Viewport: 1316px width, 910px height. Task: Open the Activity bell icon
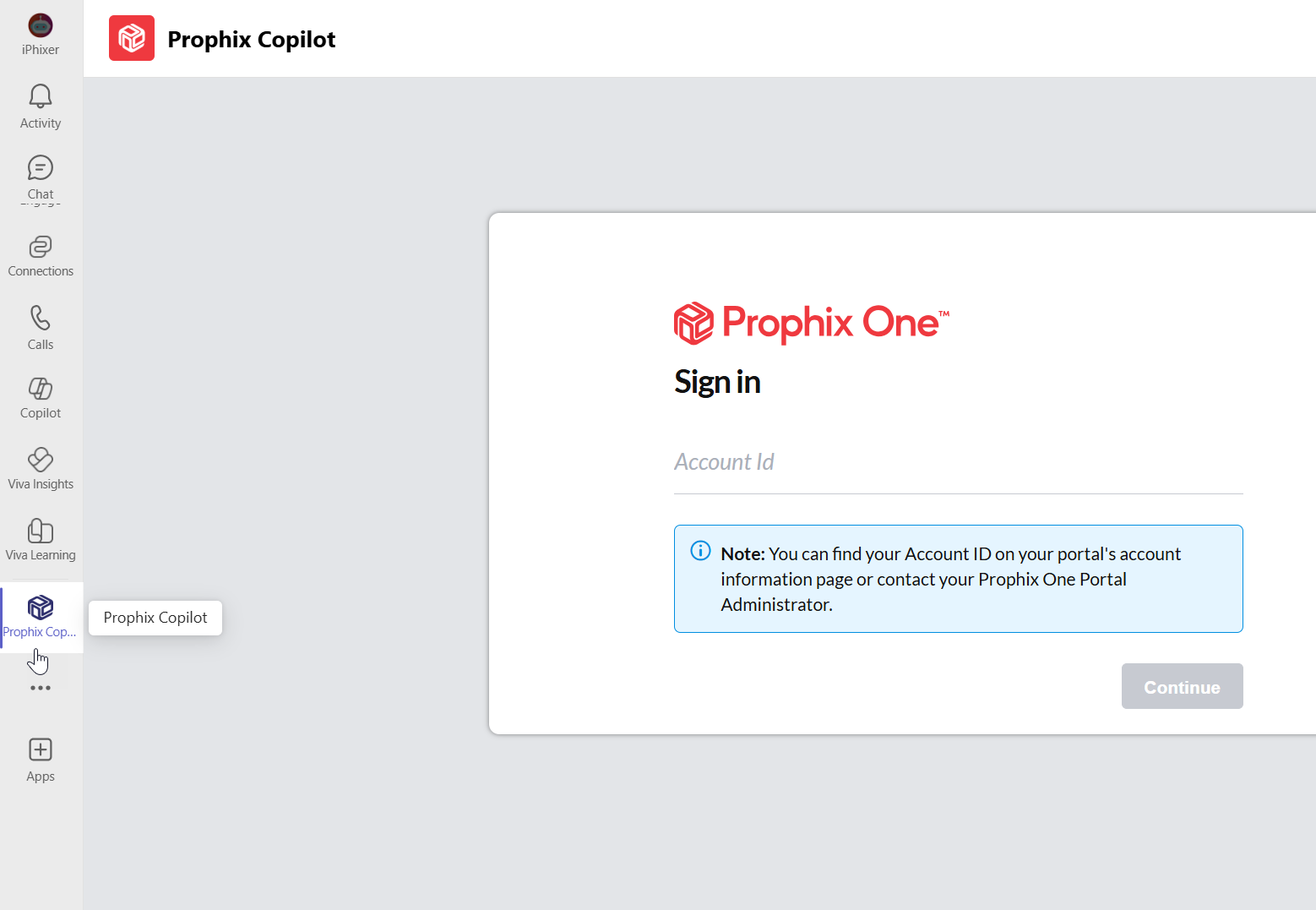tap(41, 106)
